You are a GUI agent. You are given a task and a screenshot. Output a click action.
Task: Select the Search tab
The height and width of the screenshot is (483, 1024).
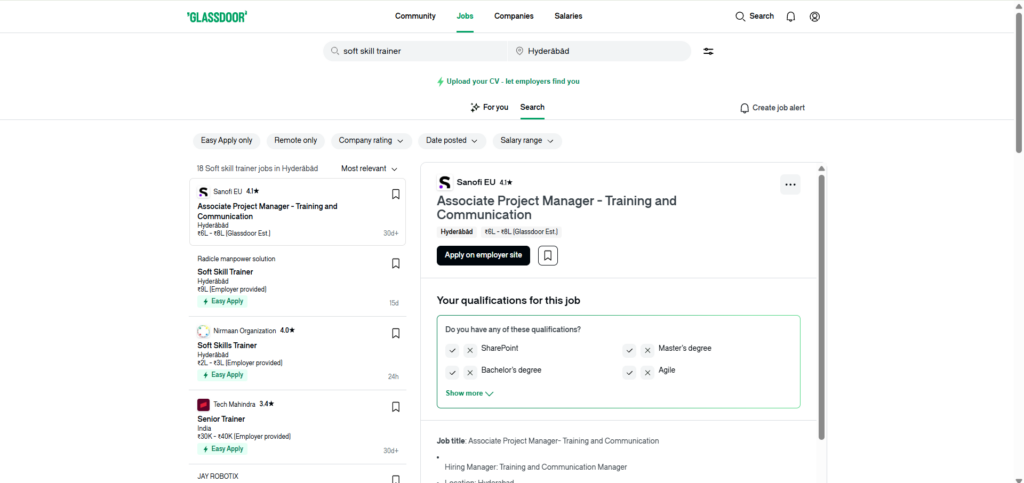tap(532, 107)
